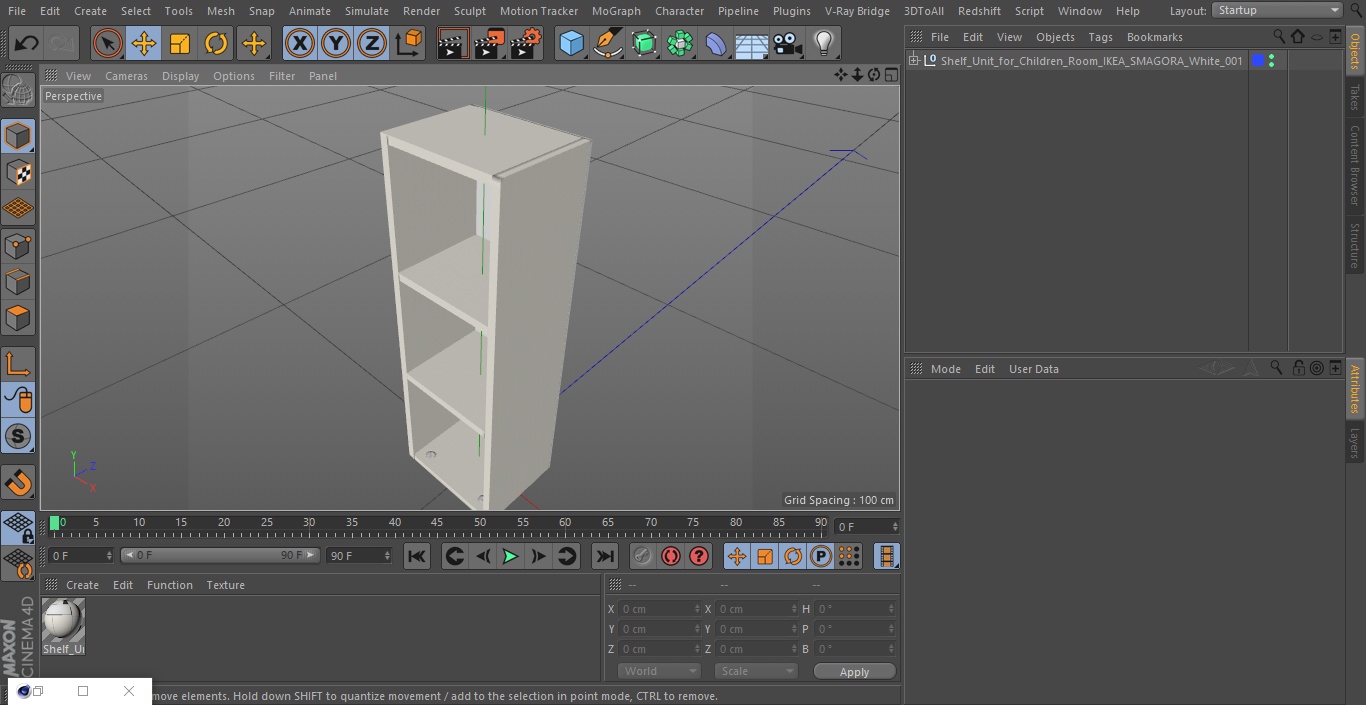Activate the Rotate tool
Image resolution: width=1366 pixels, height=705 pixels.
point(216,43)
